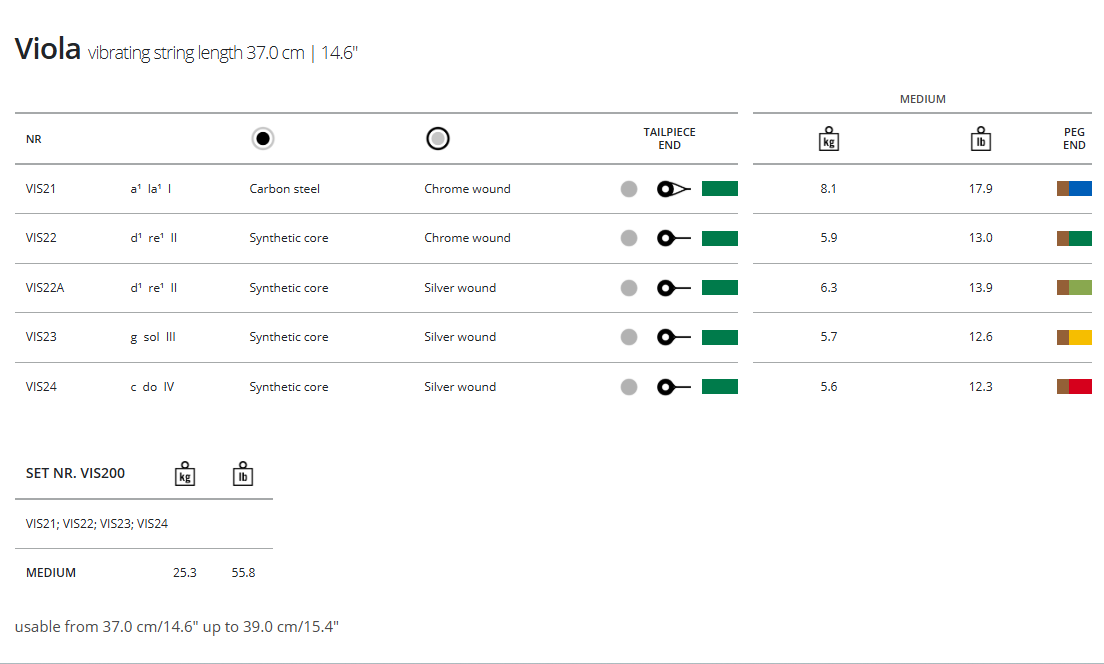Screen dimensions: 1104x664
Task: Click the Viola title heading
Action: 47,49
